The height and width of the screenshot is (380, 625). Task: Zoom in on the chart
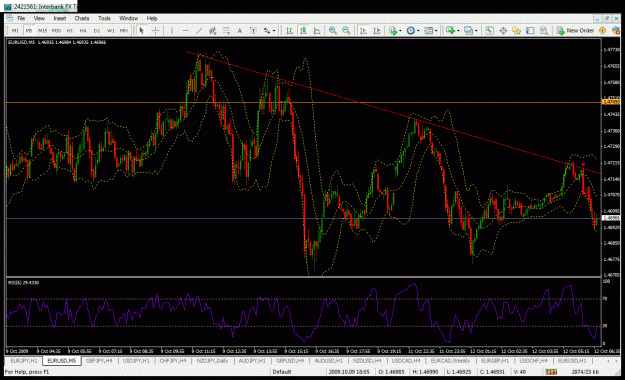332,31
